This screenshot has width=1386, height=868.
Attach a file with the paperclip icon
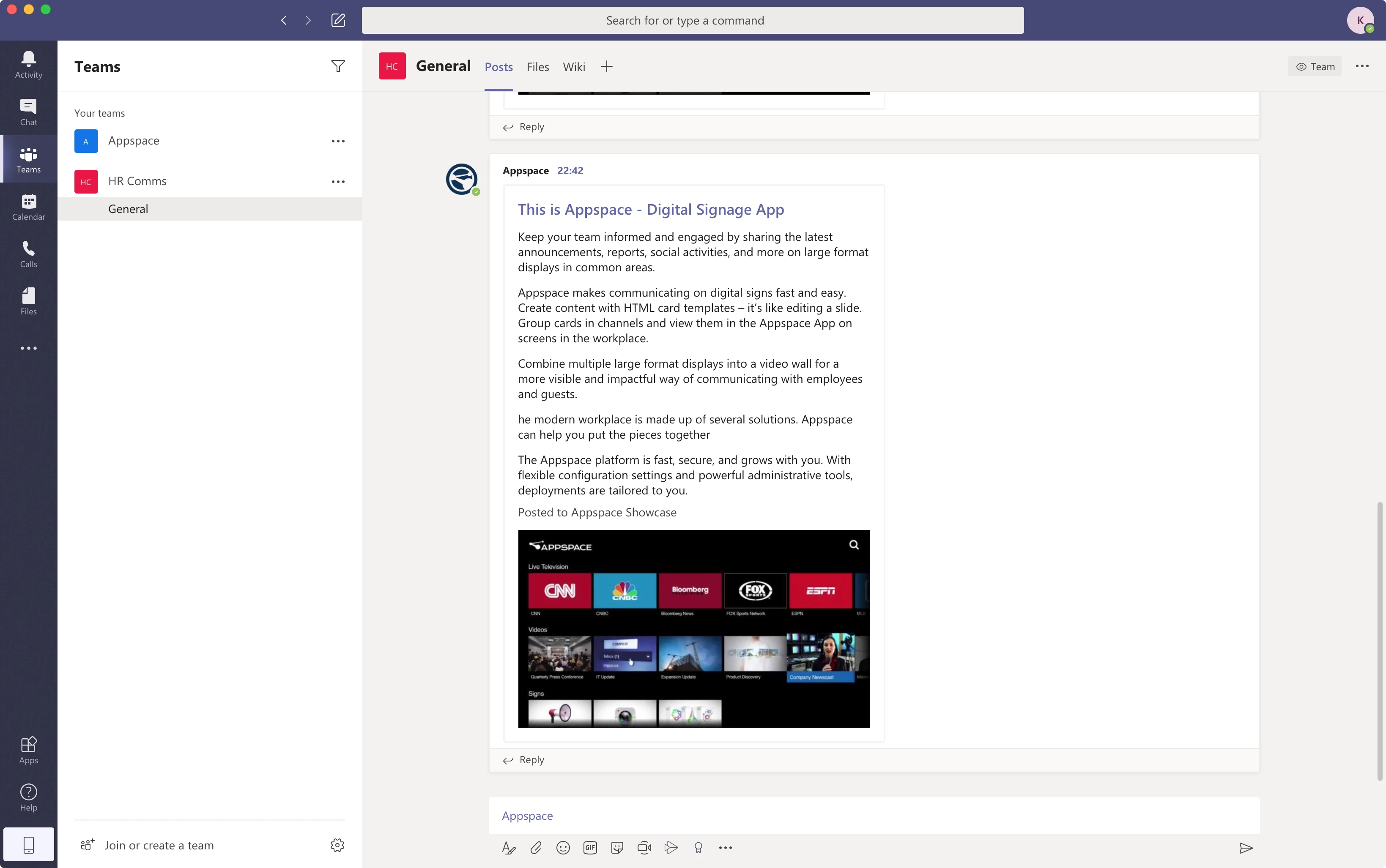coord(535,847)
